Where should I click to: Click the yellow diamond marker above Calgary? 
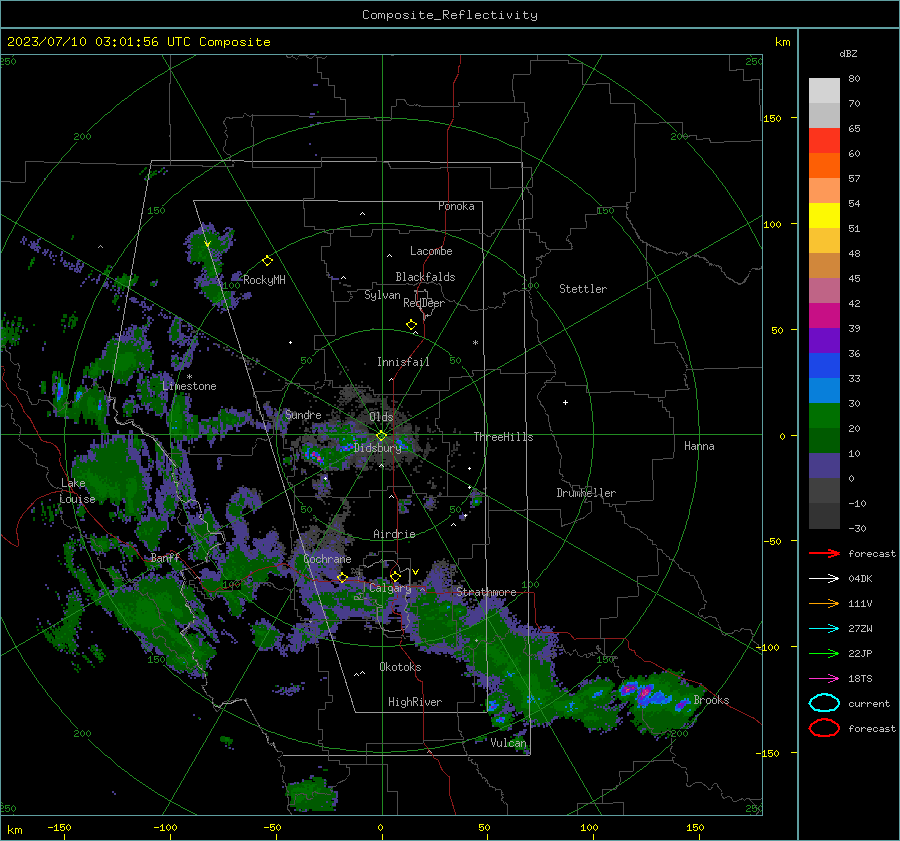(395, 576)
